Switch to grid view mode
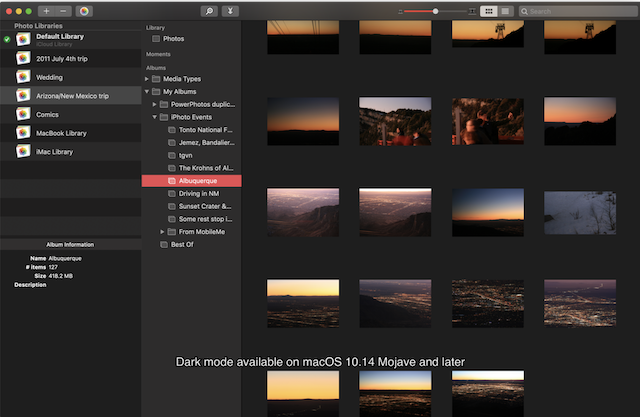The image size is (640, 417). pos(489,11)
